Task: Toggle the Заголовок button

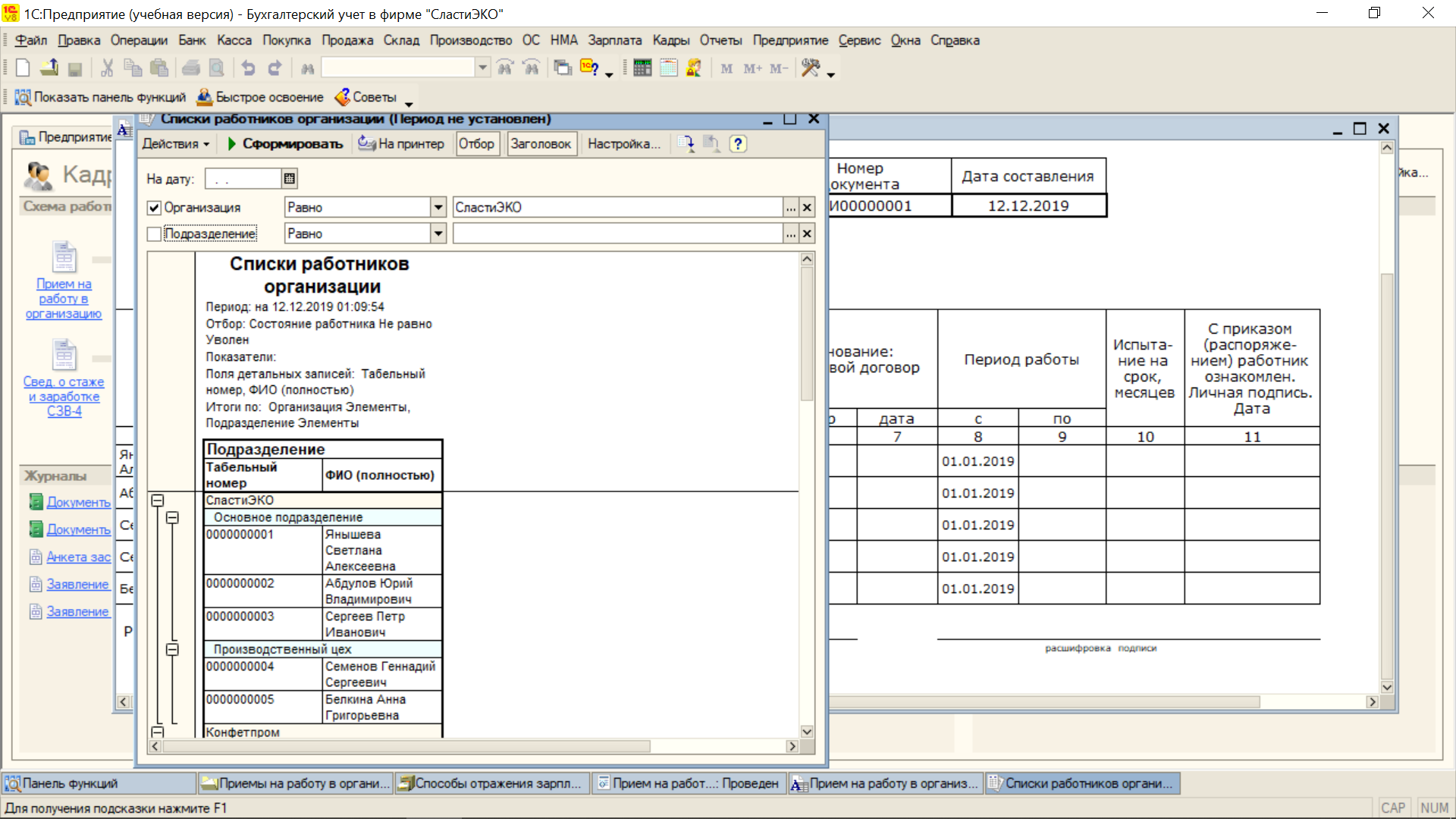Action: point(541,144)
